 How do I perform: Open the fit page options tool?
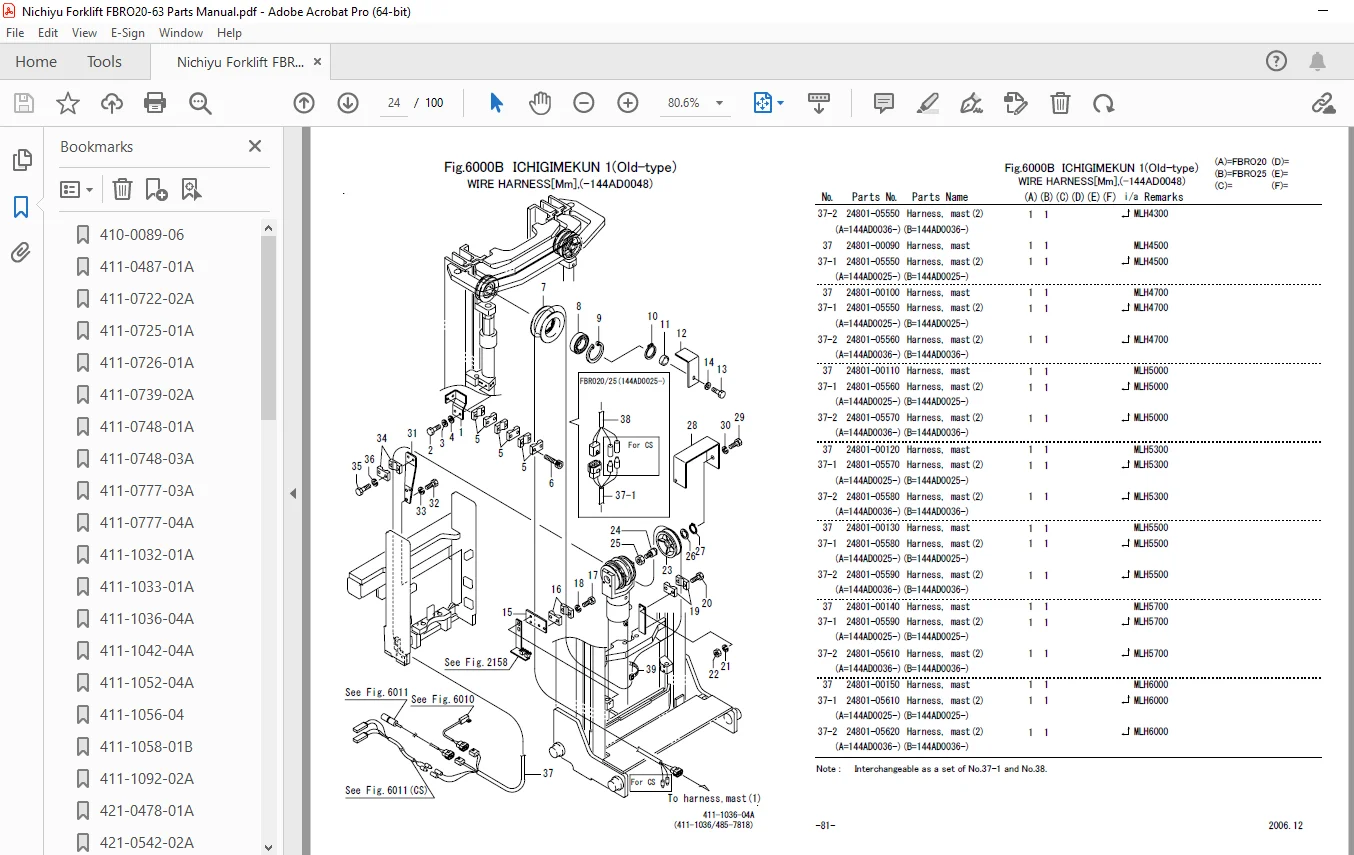click(x=768, y=103)
